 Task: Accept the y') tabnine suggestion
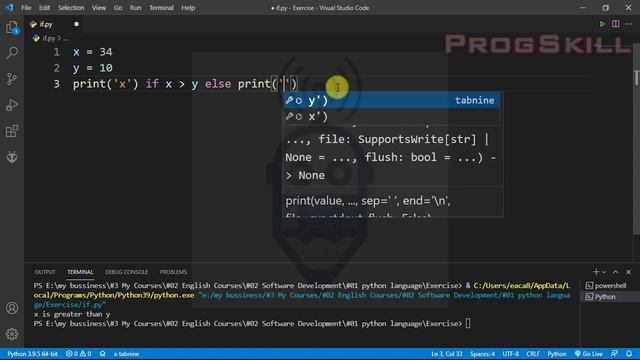tap(391, 100)
